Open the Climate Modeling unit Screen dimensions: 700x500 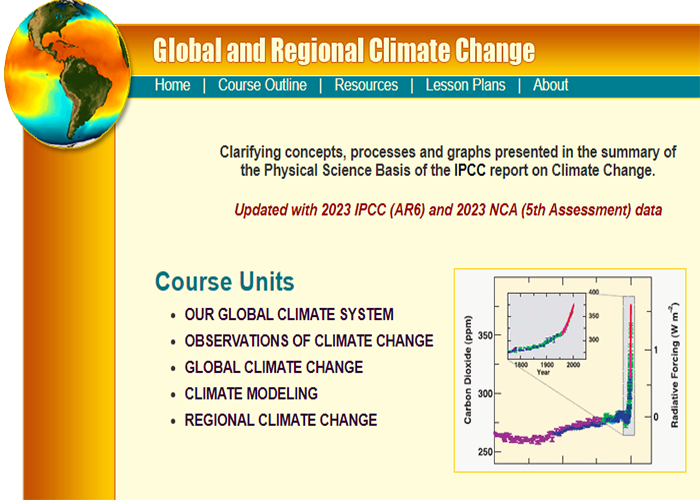[x=251, y=394]
